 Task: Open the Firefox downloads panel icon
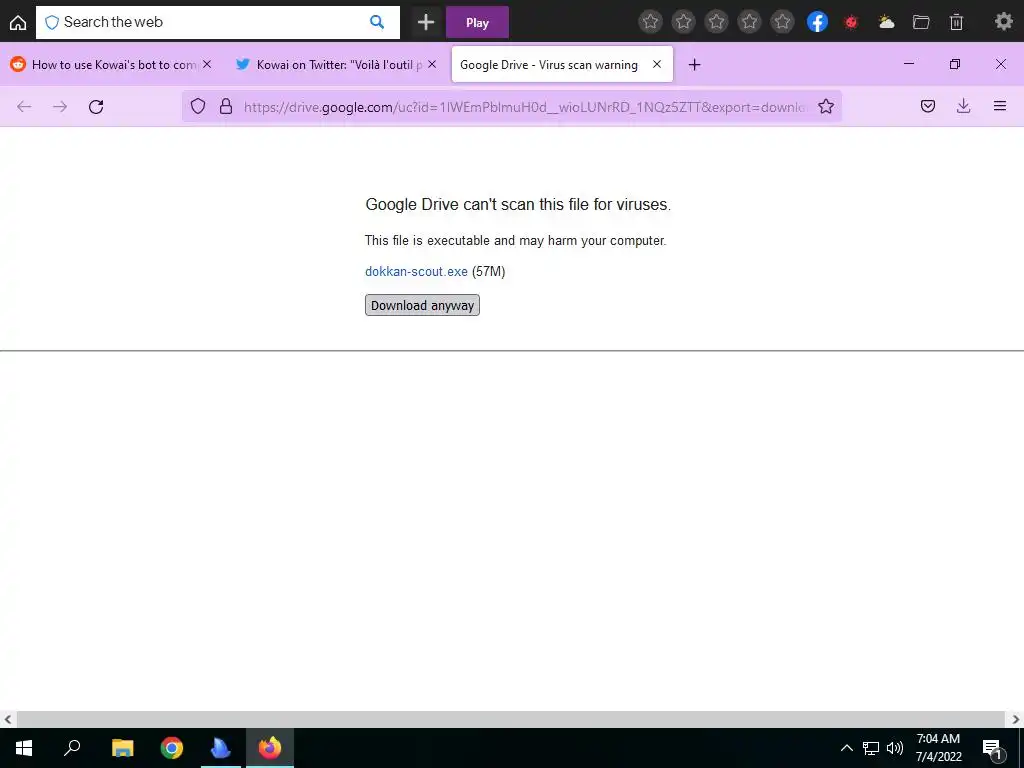pyautogui.click(x=963, y=106)
